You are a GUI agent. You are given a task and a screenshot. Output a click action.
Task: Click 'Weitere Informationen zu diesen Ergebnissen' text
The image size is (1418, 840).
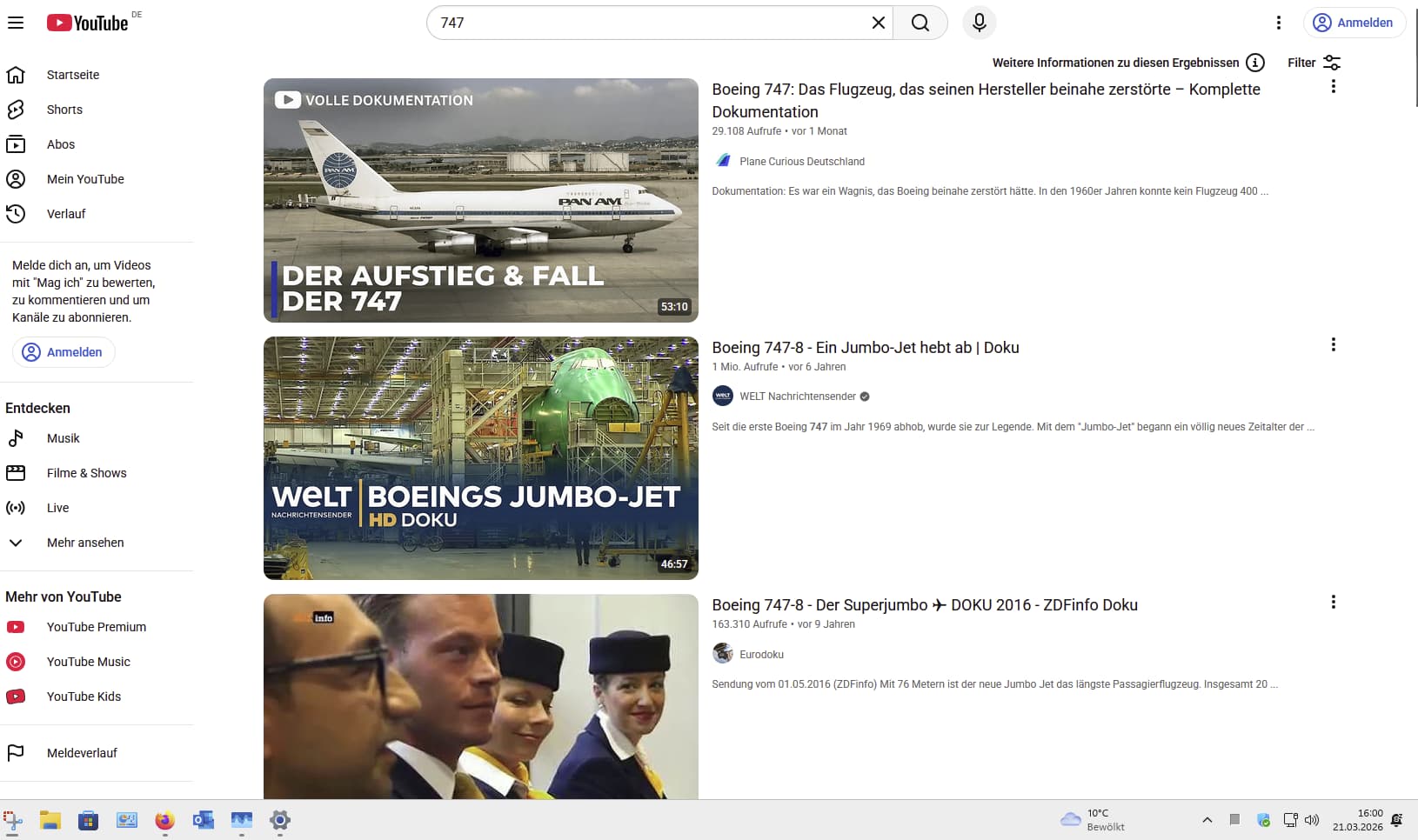pos(1115,63)
